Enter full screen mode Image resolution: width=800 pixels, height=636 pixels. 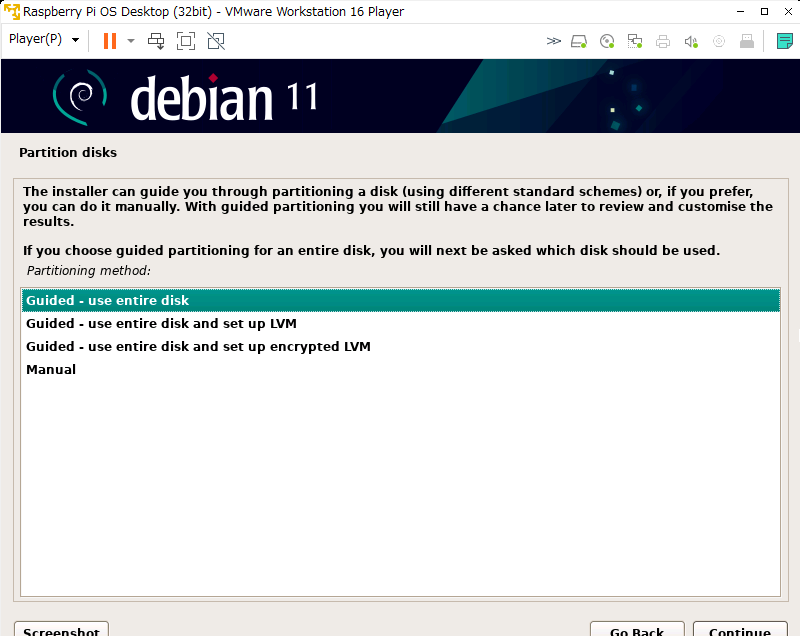(x=186, y=41)
